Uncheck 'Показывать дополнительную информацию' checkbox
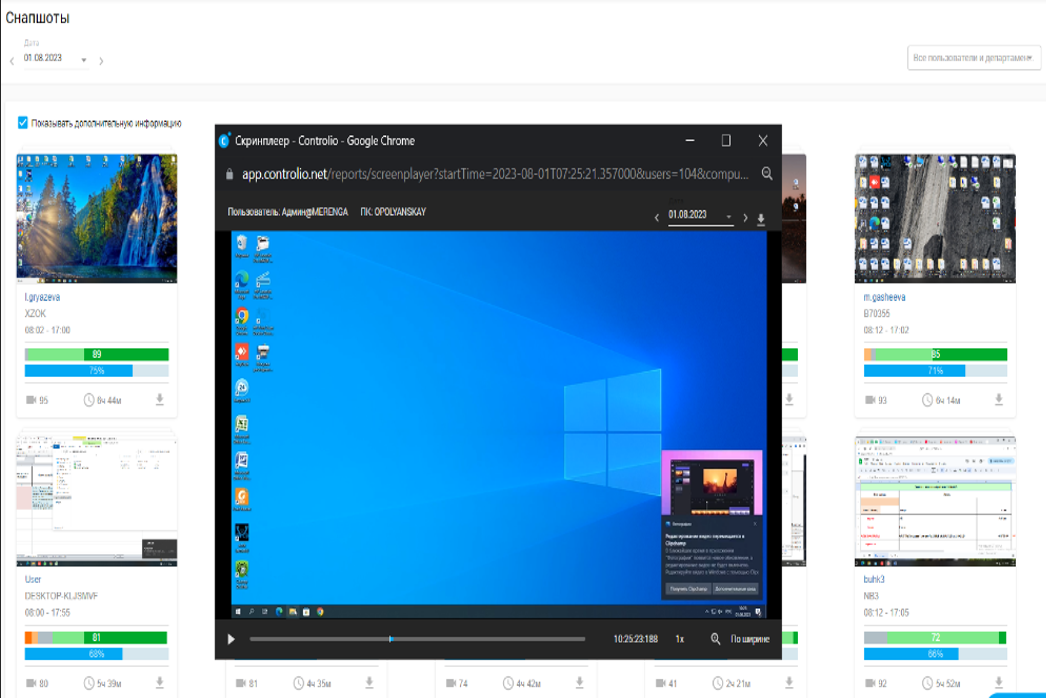Screen dimensions: 1046x698 (23, 123)
